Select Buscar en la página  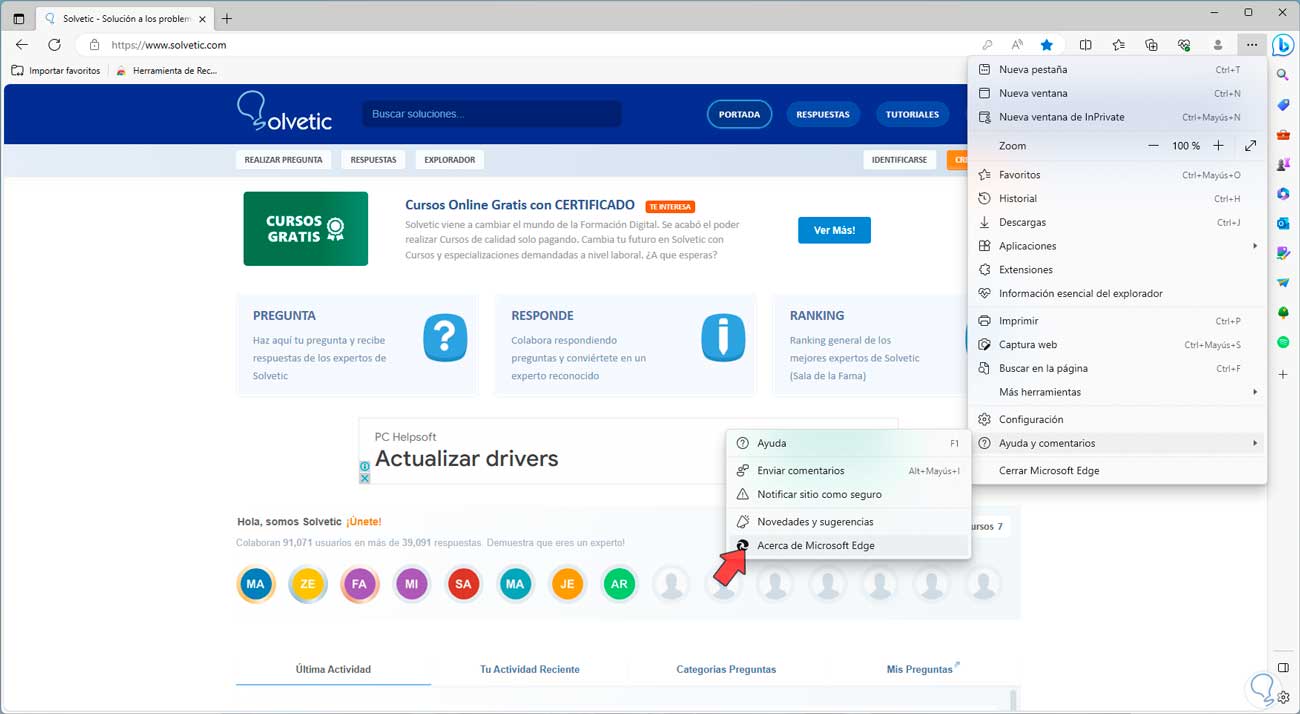pyautogui.click(x=1116, y=368)
